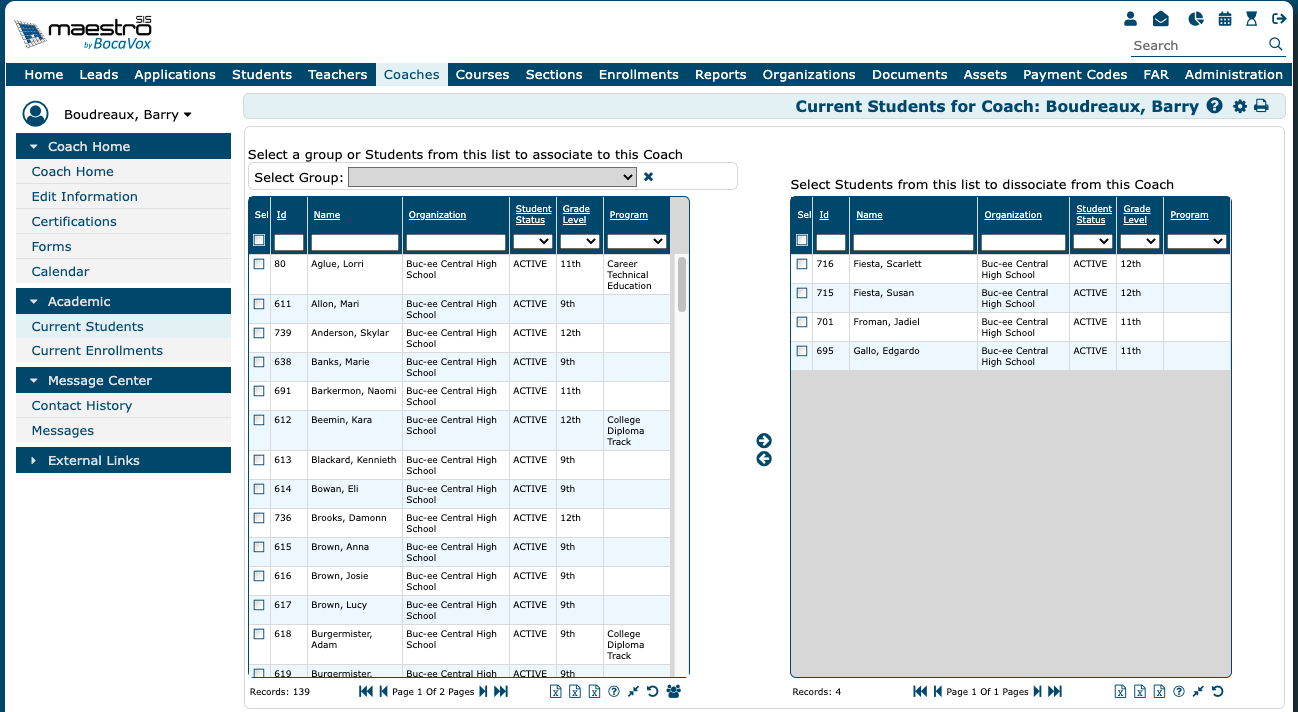The width and height of the screenshot is (1298, 712).
Task: Go to next page of left student list
Action: click(x=483, y=691)
